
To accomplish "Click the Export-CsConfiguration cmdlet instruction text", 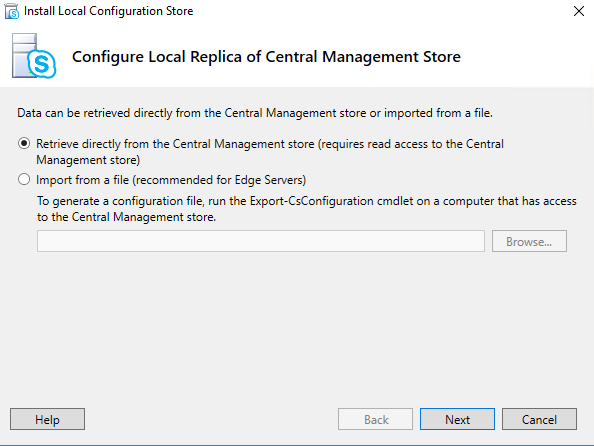I will pyautogui.click(x=307, y=201).
